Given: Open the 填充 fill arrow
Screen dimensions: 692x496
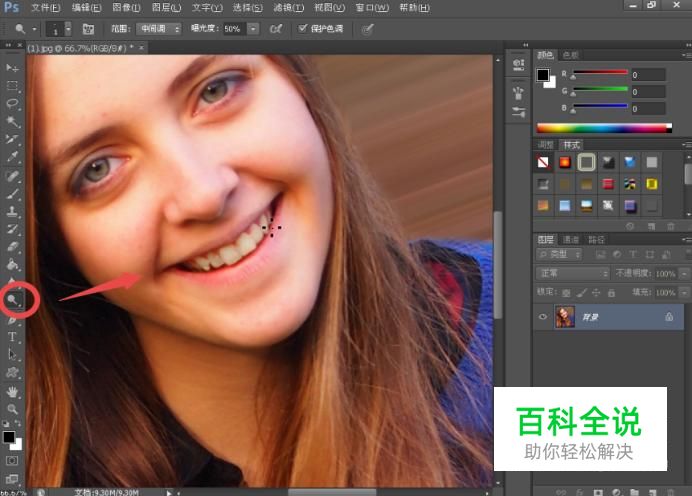Looking at the screenshot, I should [x=684, y=293].
